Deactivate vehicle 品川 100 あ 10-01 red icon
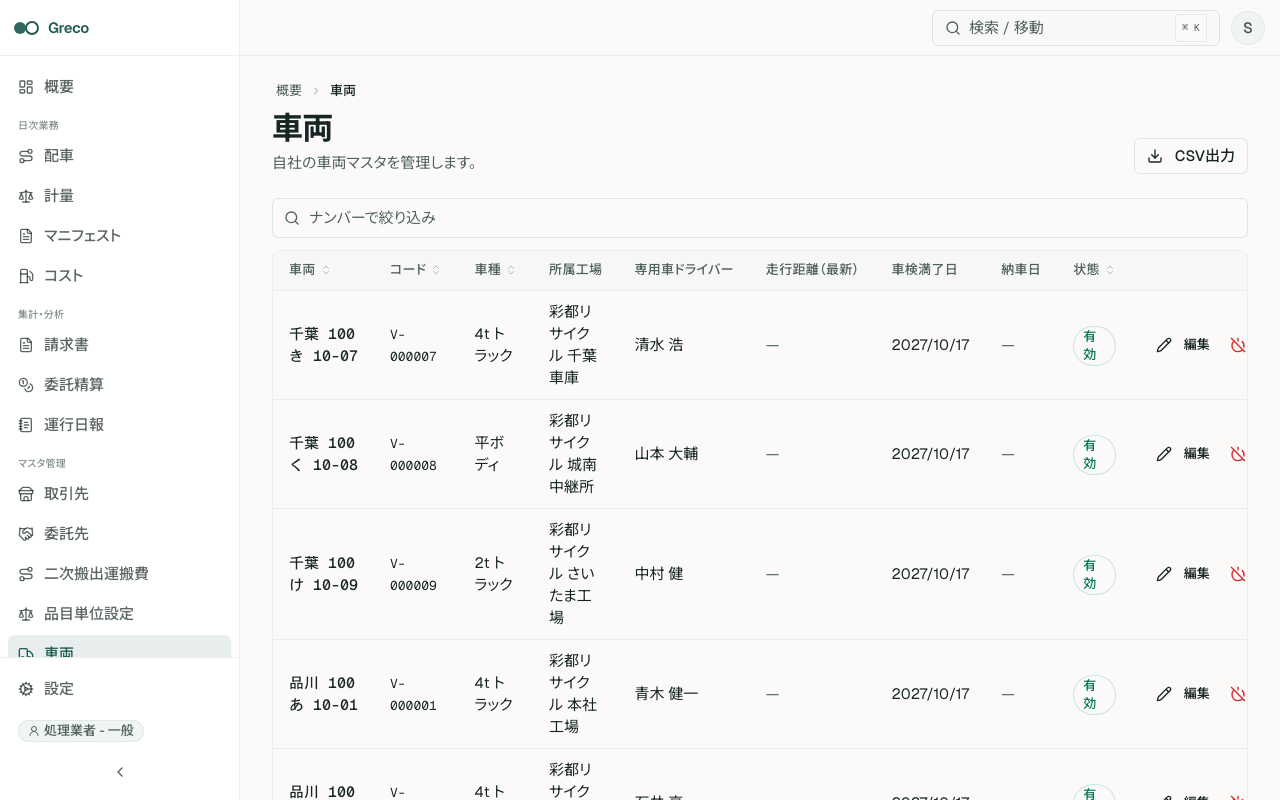1280x800 pixels. [x=1237, y=694]
